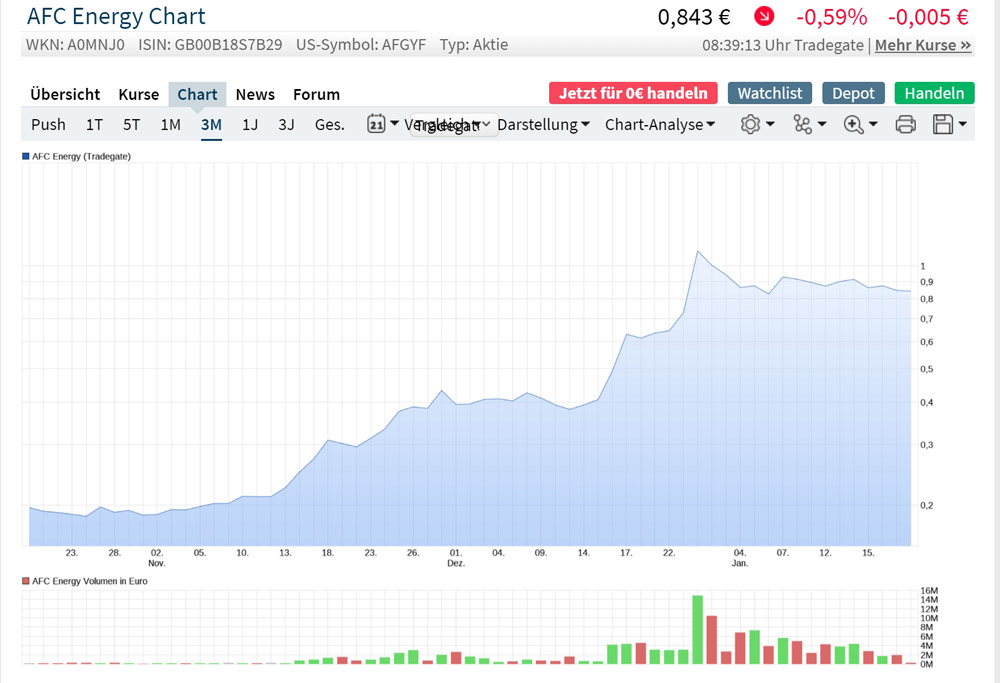Open the calendar date range icon
The image size is (1000, 683).
tap(376, 124)
